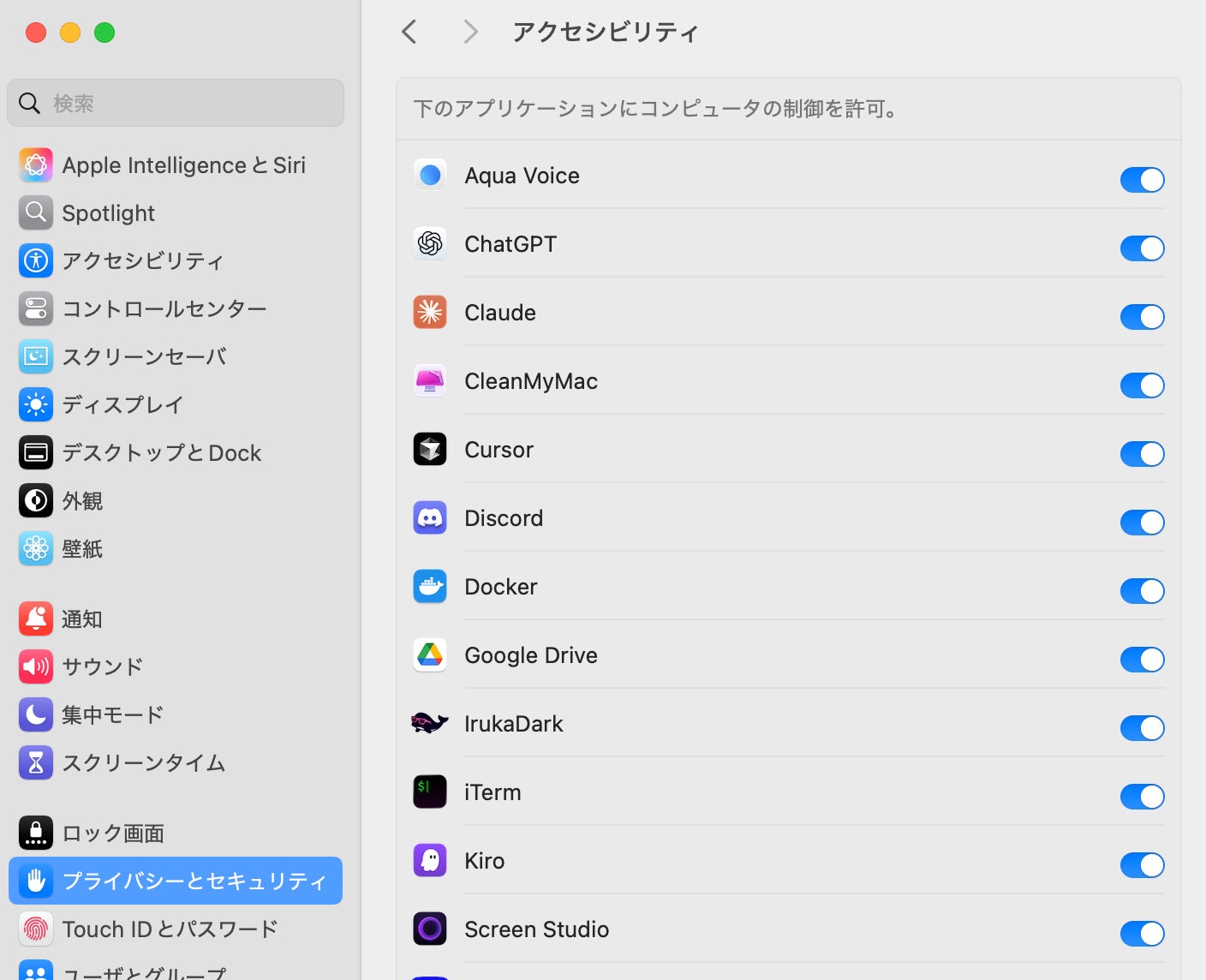
Task: Click the search magnifier icon
Action: pos(29,103)
